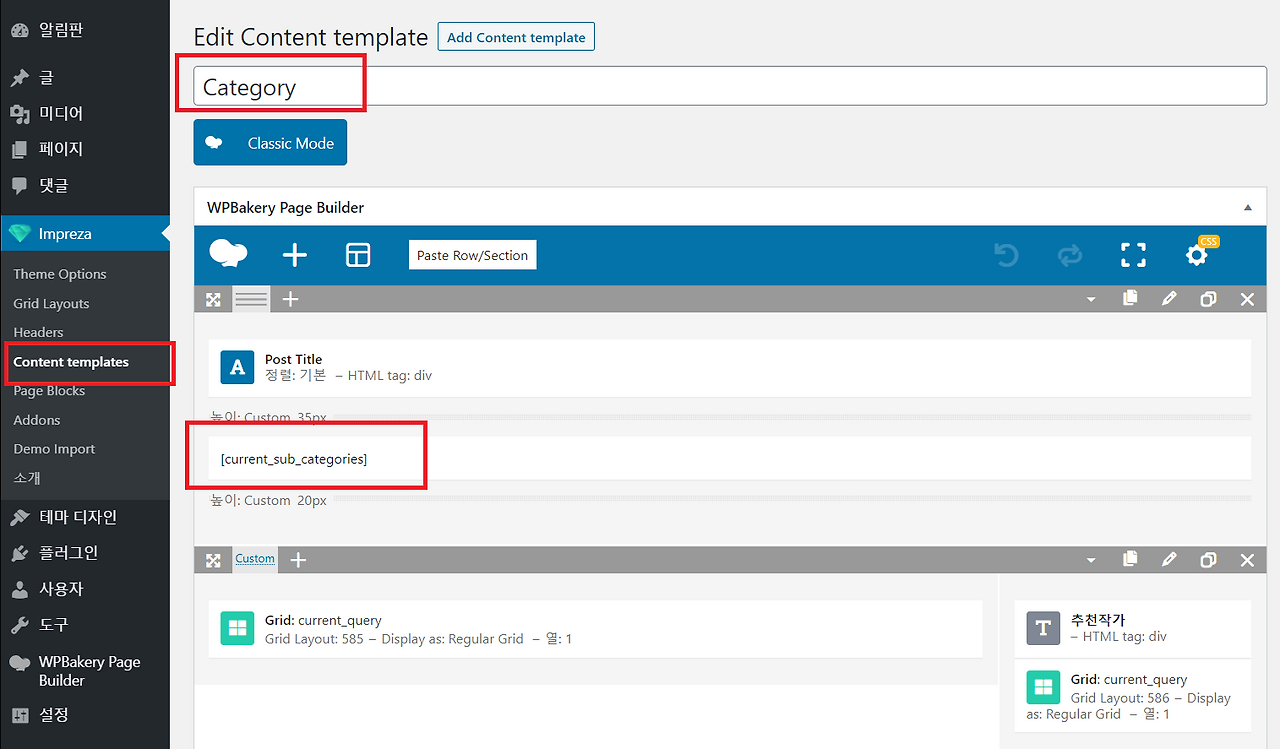Add a new element with plus icon

click(294, 255)
